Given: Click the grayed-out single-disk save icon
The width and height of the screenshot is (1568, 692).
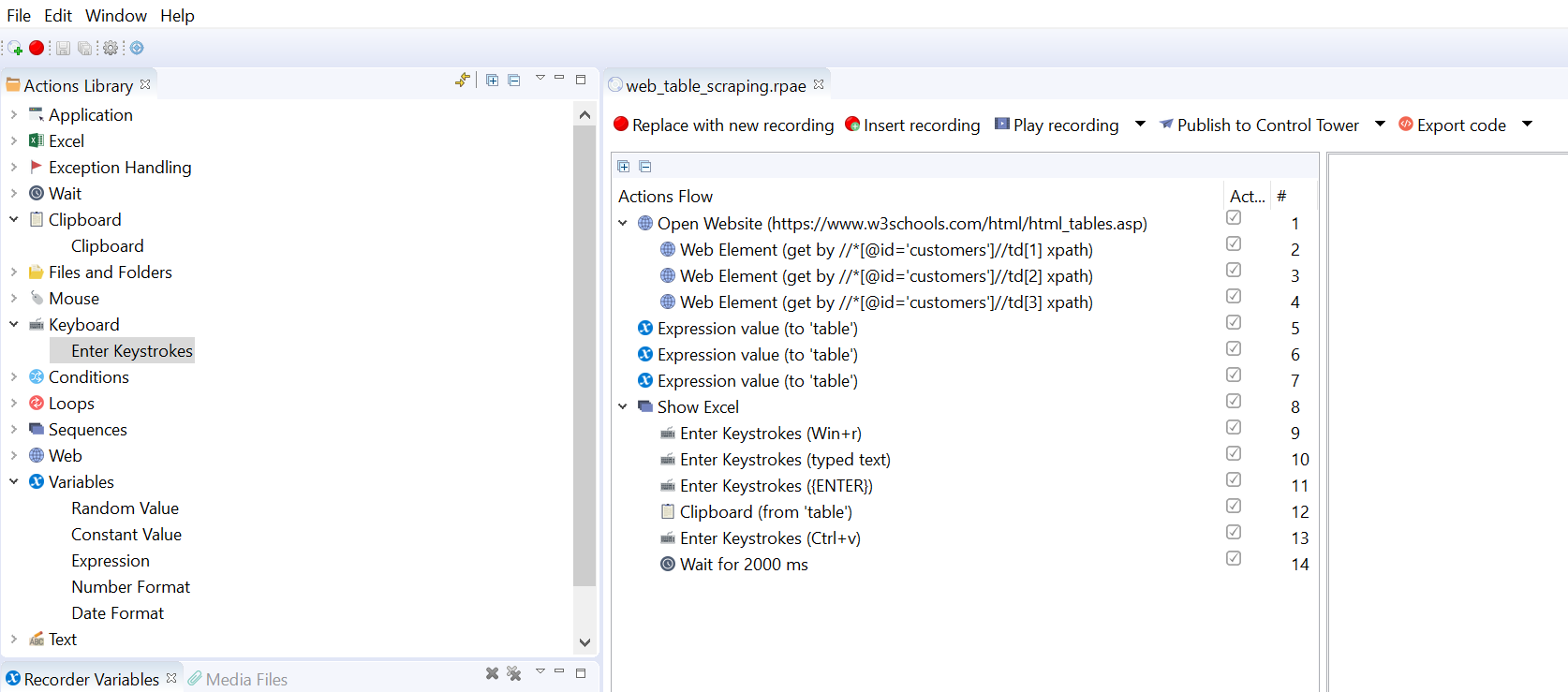Looking at the screenshot, I should tap(64, 48).
